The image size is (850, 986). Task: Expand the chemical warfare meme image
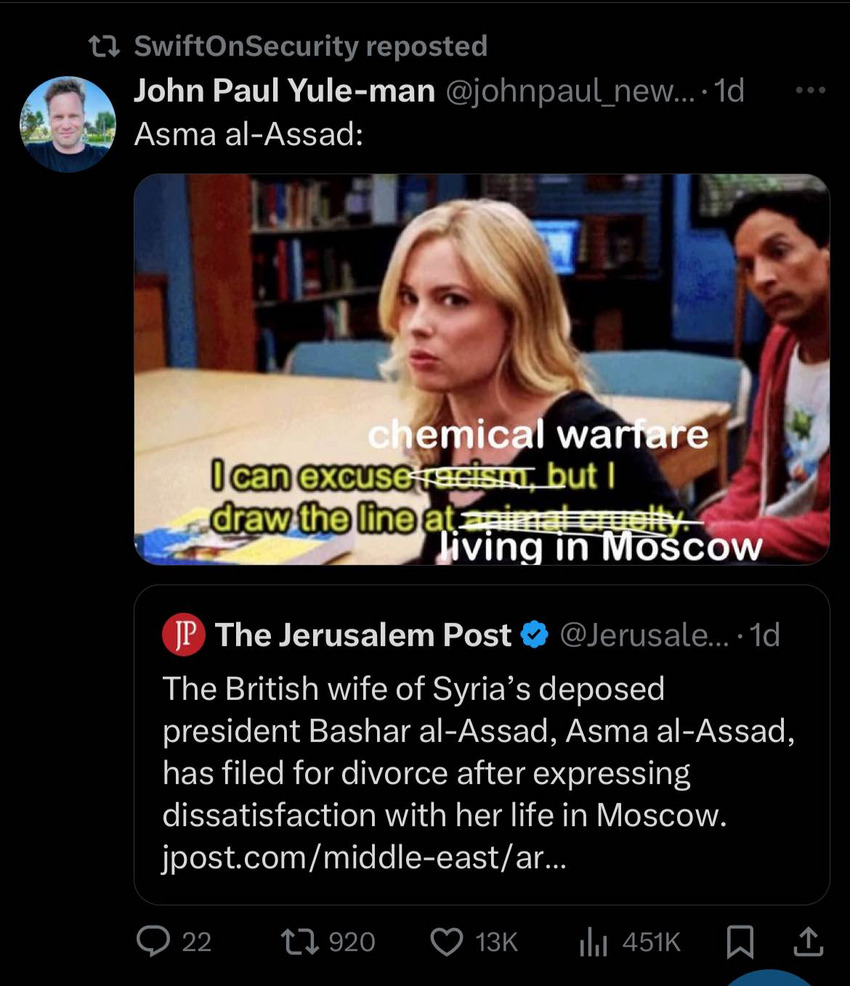[482, 369]
